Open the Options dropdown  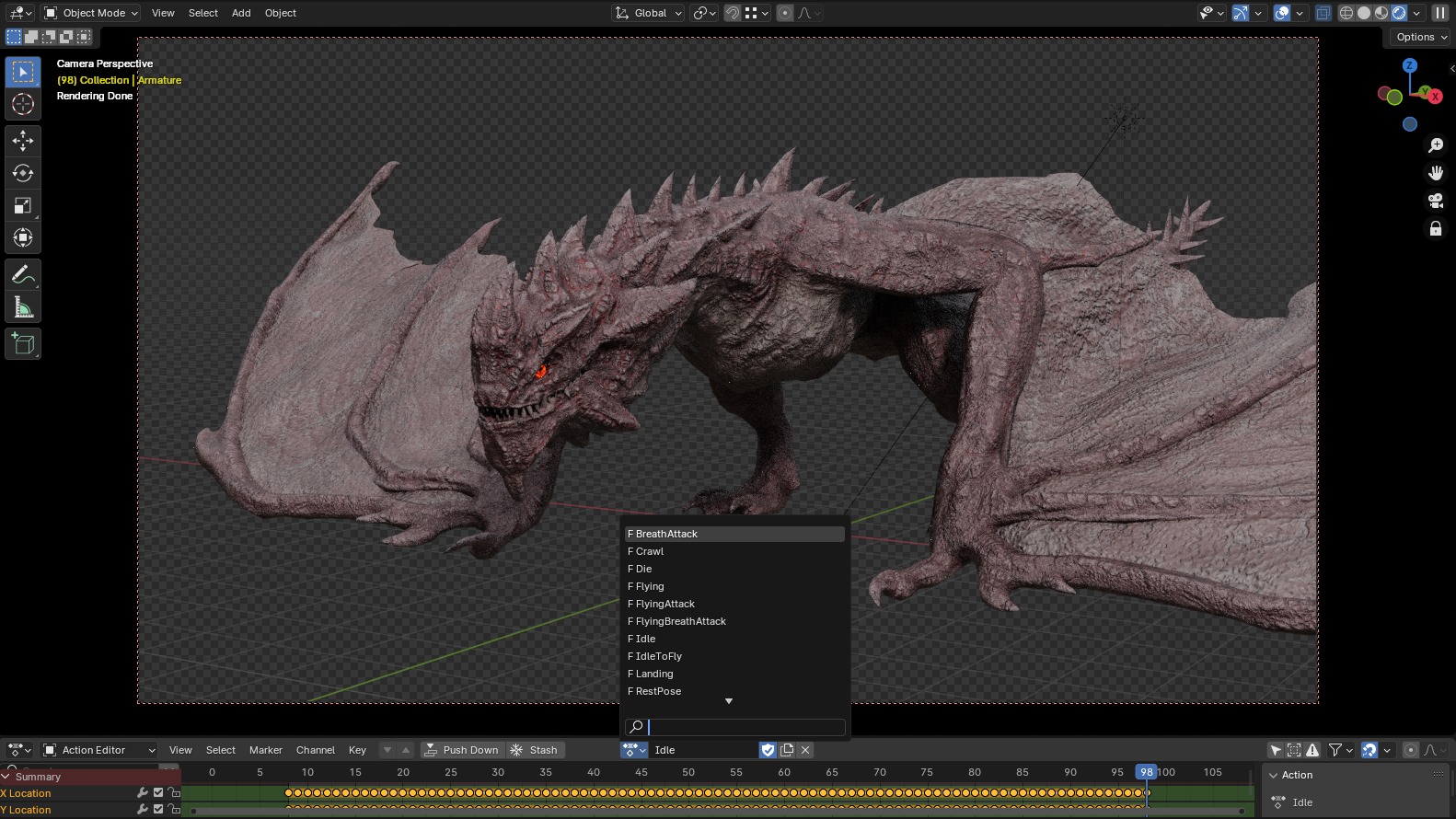coord(1422,37)
